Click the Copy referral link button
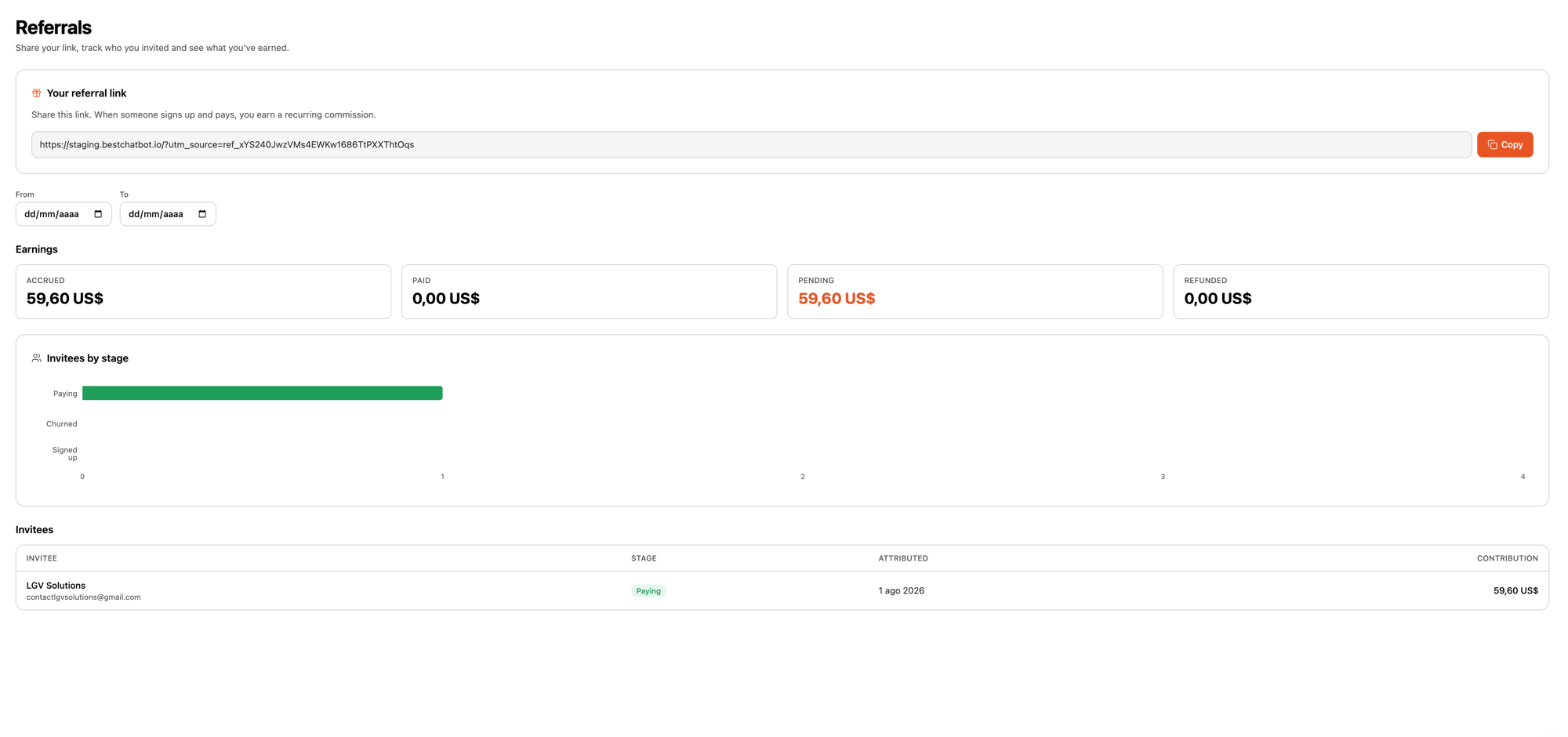Image resolution: width=1568 pixels, height=737 pixels. (x=1504, y=144)
